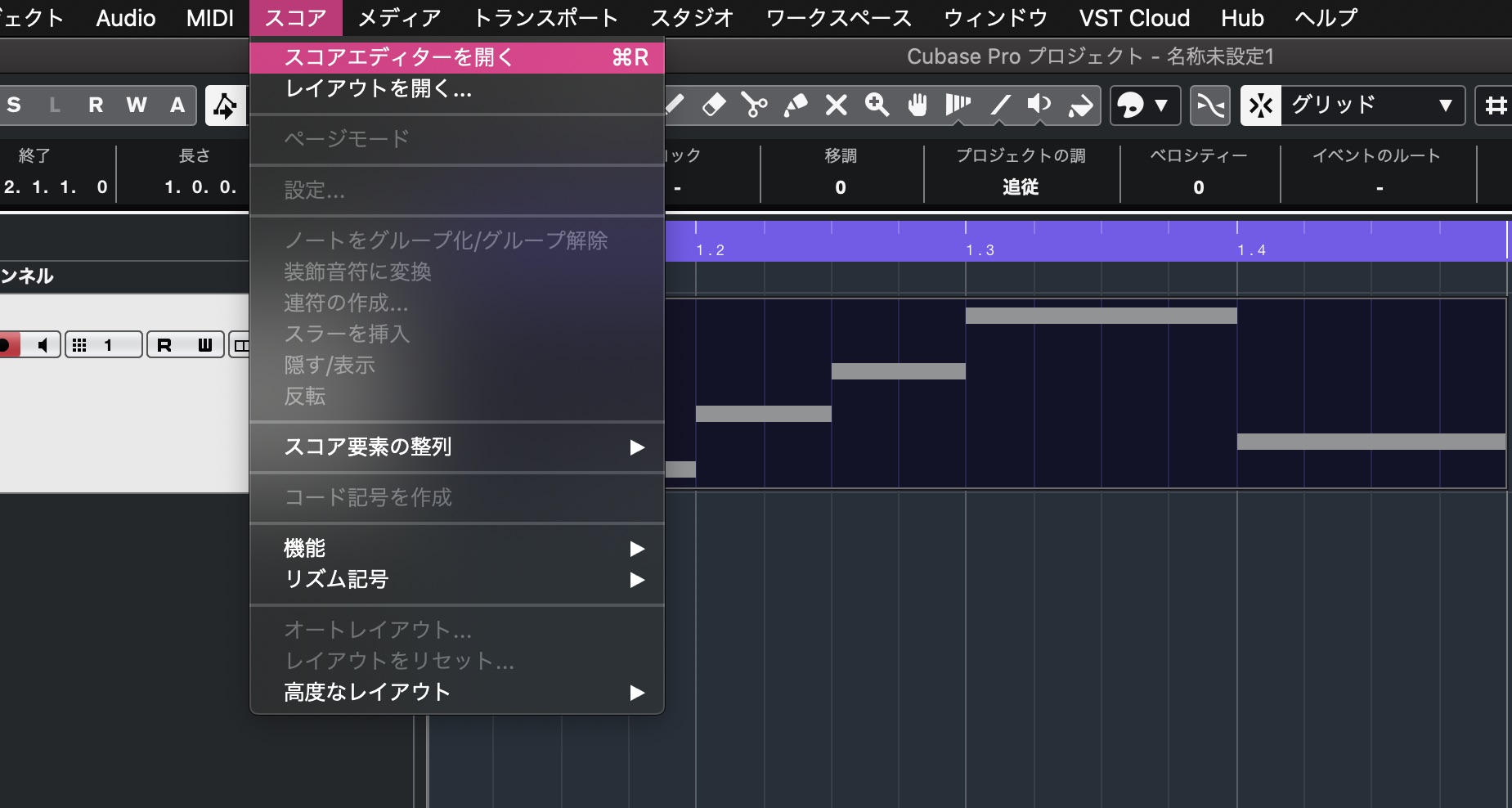1512x808 pixels.
Task: Click the 長さ length value
Action: tap(200, 187)
